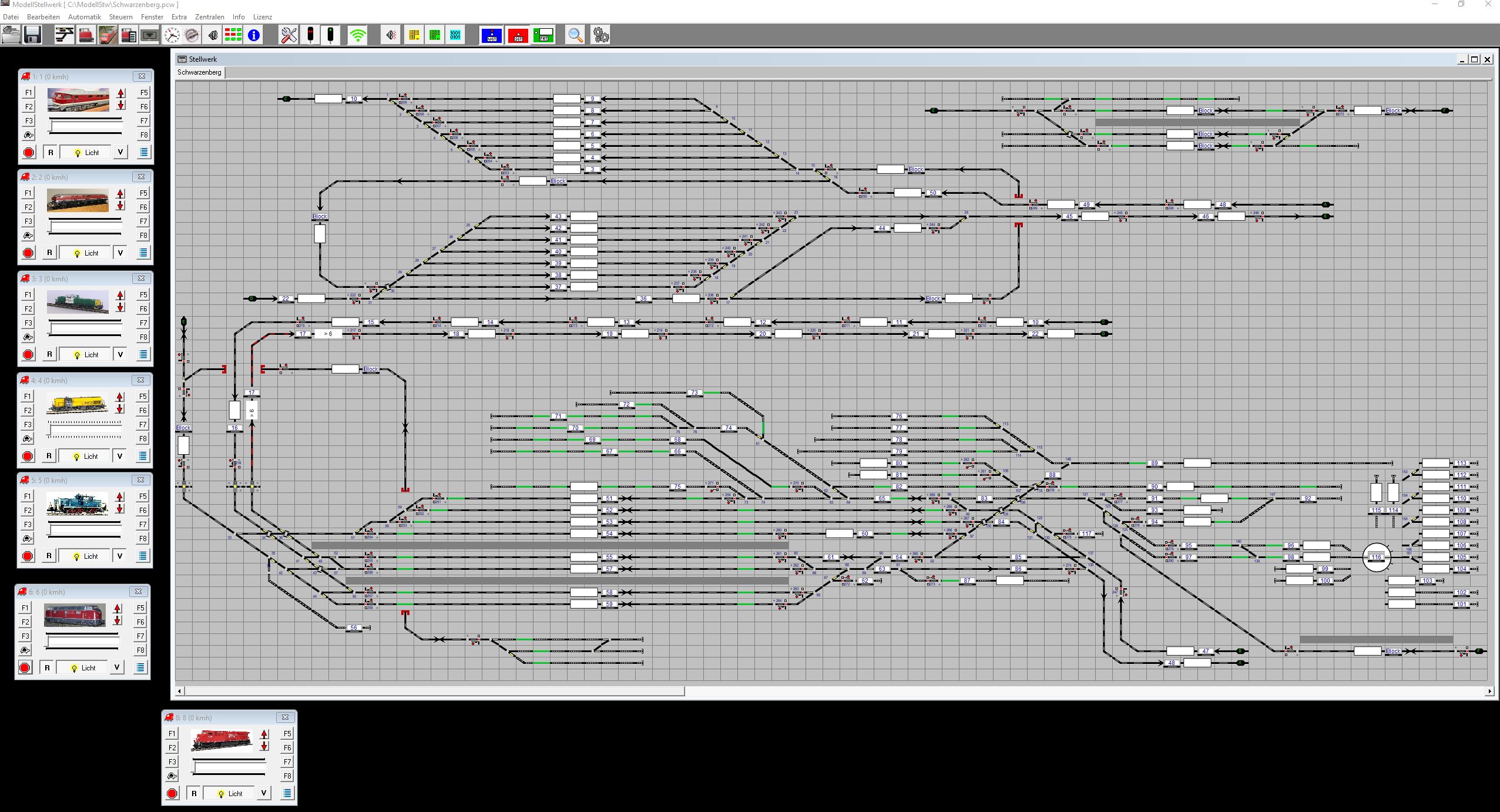Click the speed slider in loco 5 panel
Screen dimensions: 1500x812
(x=85, y=530)
